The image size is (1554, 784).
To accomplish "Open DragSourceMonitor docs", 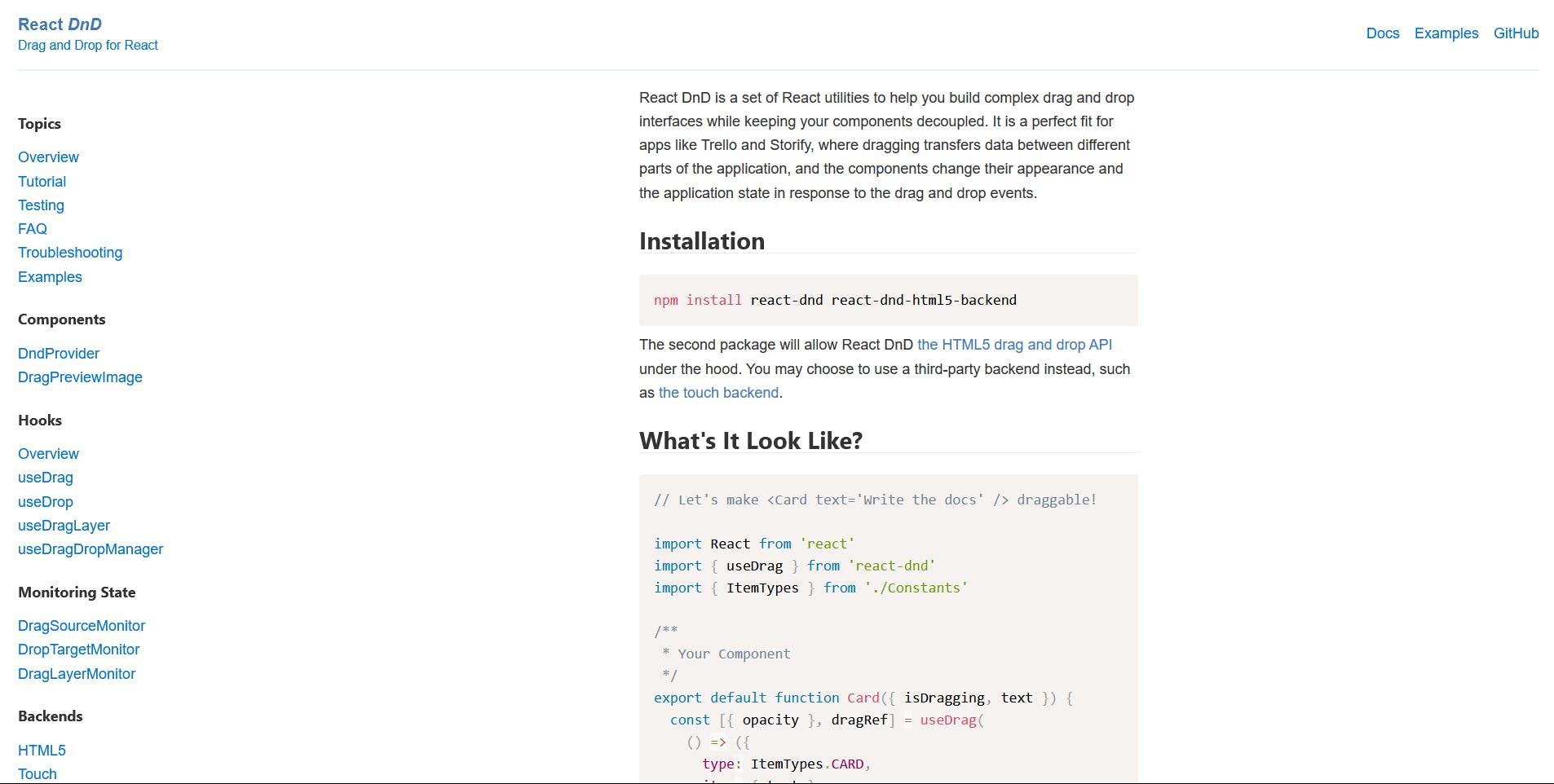I will pos(82,626).
